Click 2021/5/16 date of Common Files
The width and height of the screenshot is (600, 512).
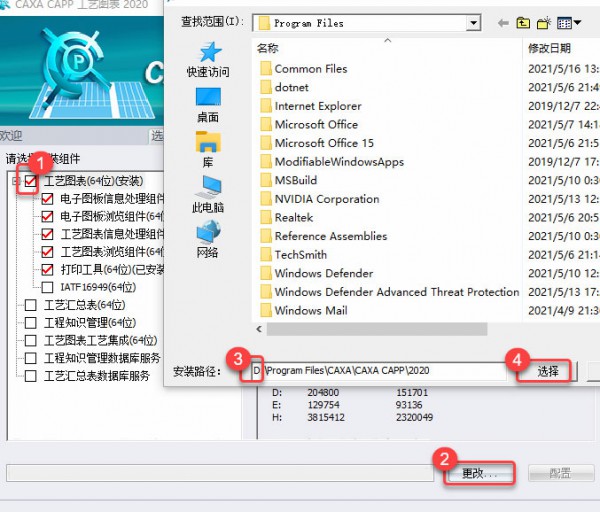click(564, 69)
